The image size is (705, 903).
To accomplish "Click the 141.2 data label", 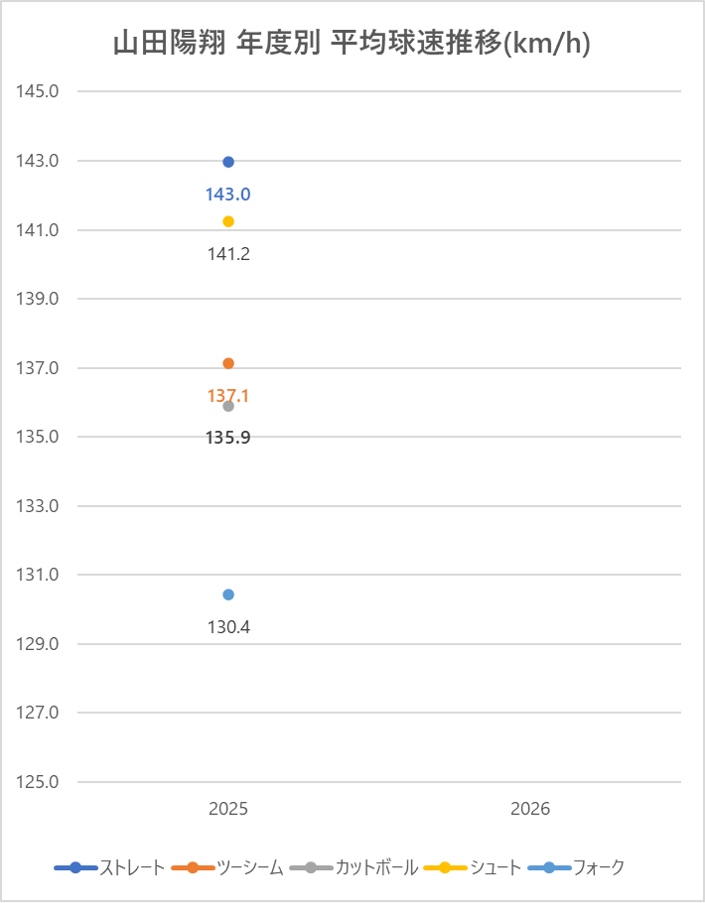I will point(228,254).
